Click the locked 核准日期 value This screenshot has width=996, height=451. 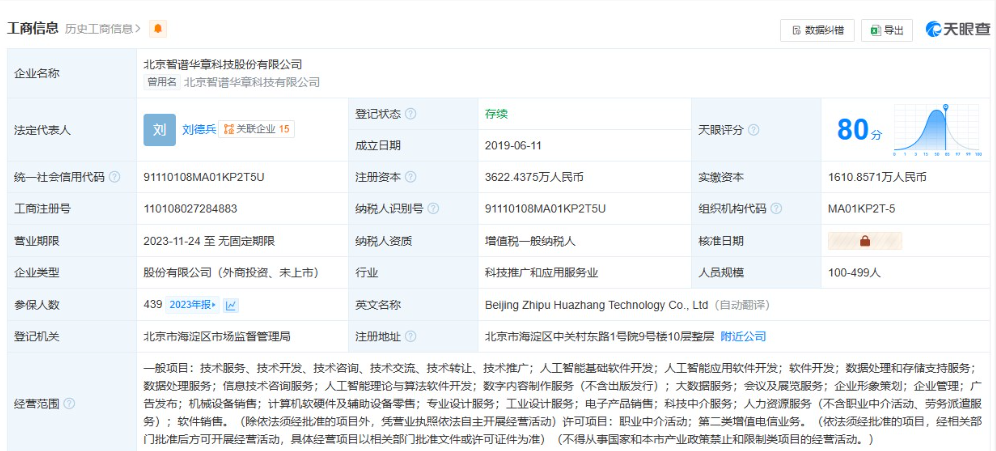pyautogui.click(x=865, y=241)
